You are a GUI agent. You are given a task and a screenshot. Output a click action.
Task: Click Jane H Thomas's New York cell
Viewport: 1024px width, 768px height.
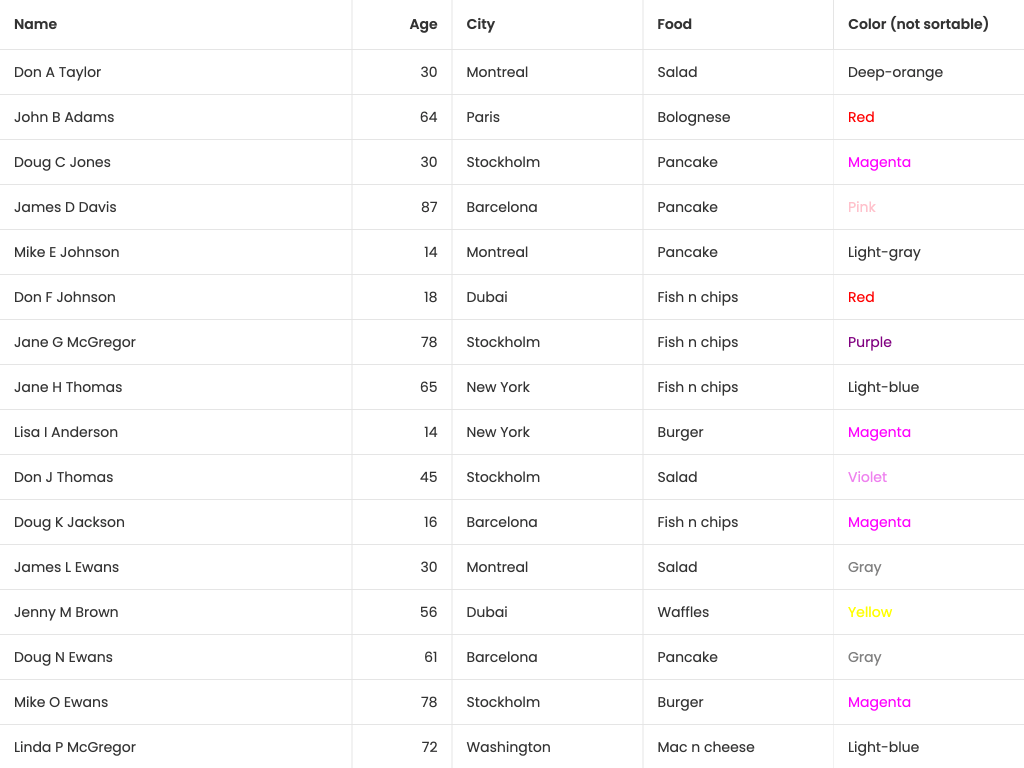click(498, 387)
